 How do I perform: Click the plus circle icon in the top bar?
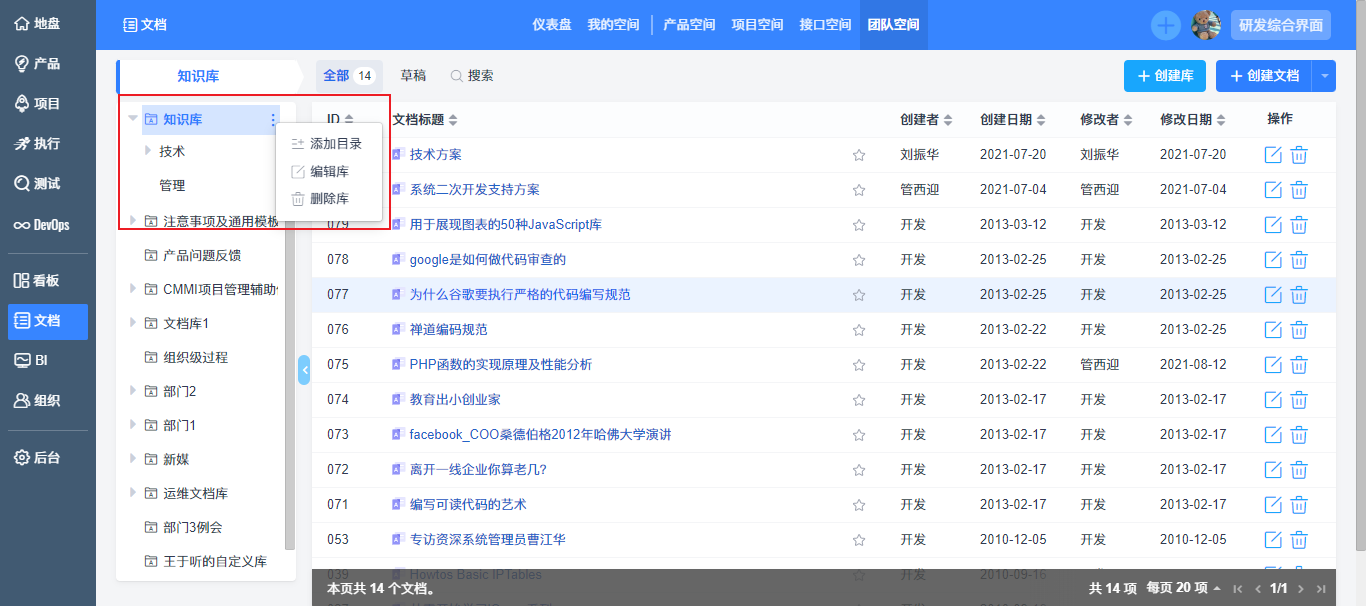[1165, 25]
